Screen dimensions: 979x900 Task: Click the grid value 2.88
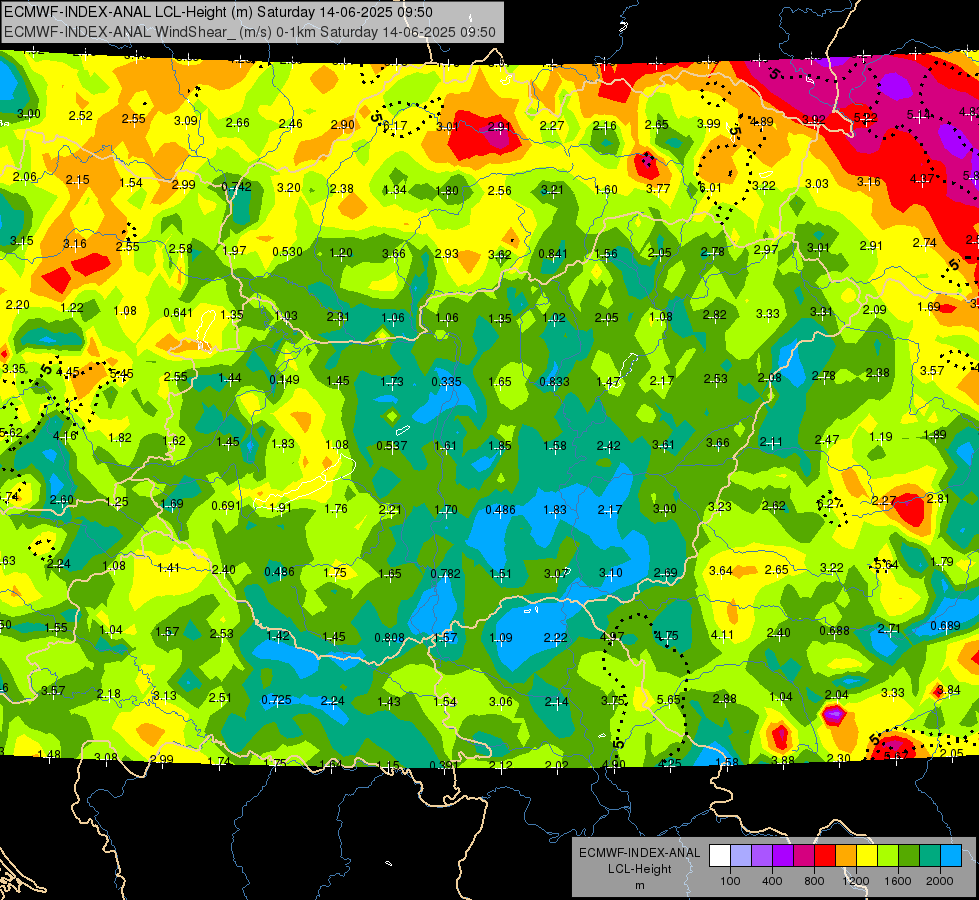point(725,698)
